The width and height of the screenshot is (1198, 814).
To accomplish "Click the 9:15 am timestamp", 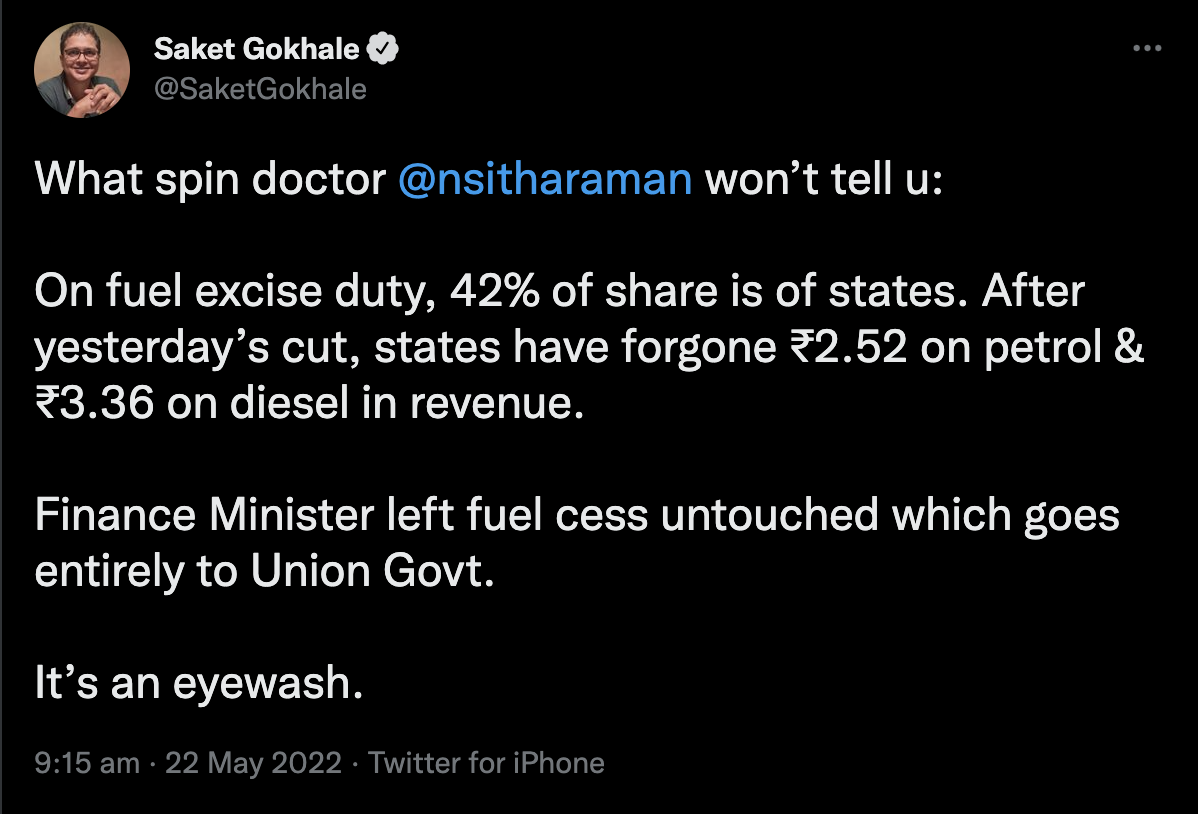I will [87, 763].
